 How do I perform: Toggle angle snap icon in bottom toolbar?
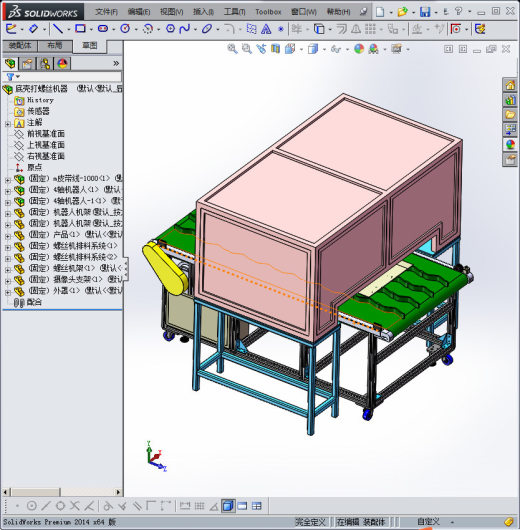point(214,506)
